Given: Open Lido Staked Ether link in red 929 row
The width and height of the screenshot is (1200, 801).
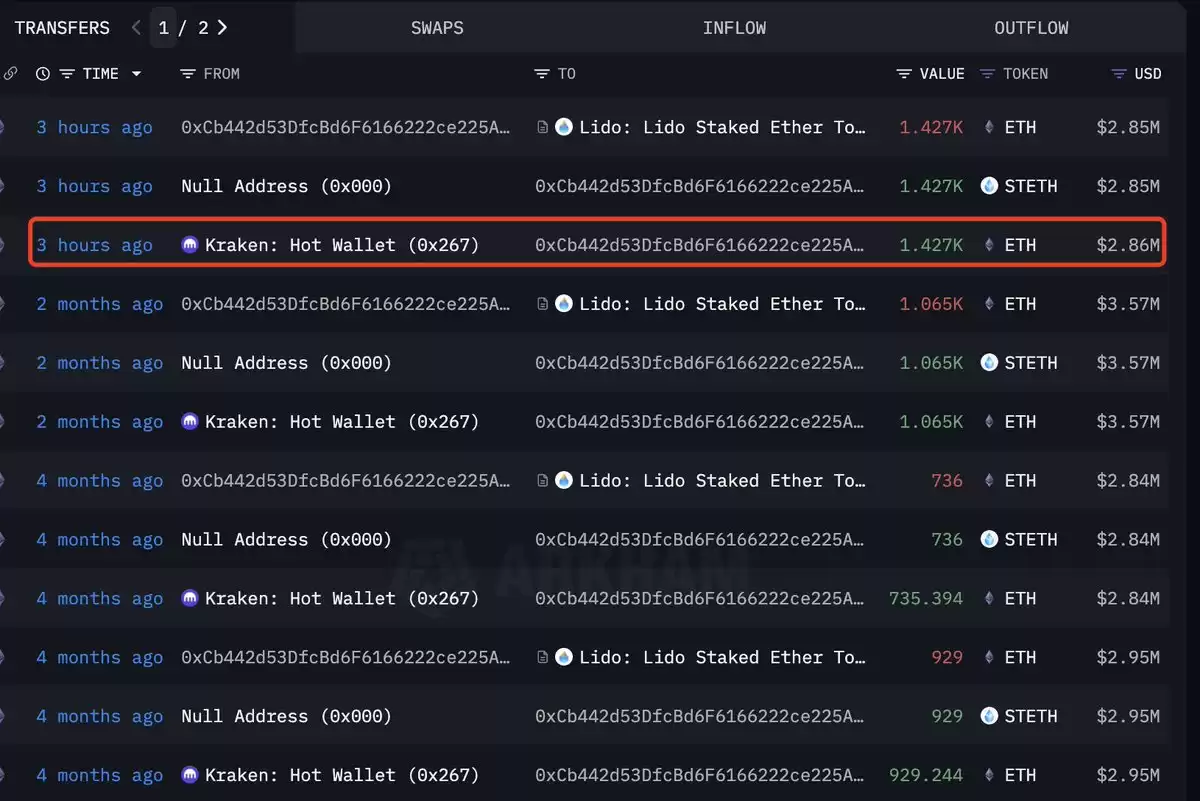Looking at the screenshot, I should pyautogui.click(x=723, y=657).
